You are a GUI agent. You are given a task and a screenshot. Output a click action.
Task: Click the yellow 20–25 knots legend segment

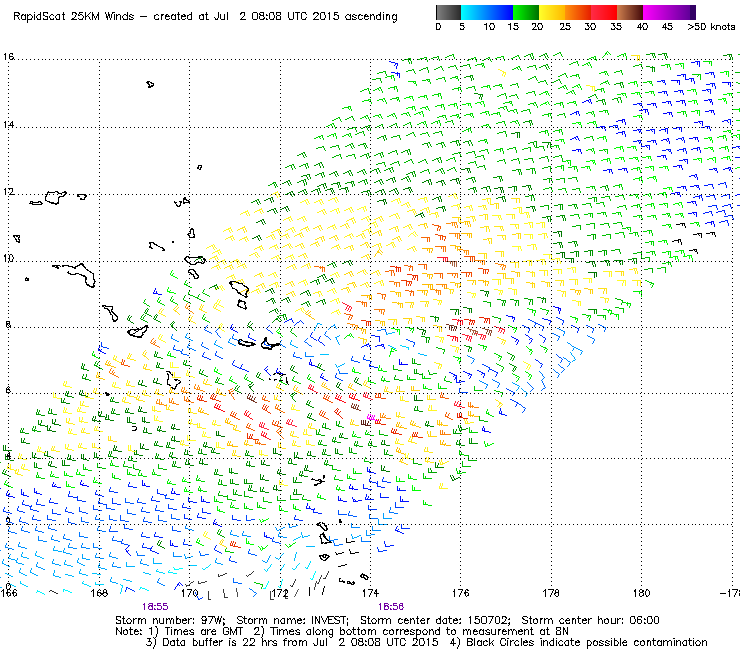coord(552,12)
